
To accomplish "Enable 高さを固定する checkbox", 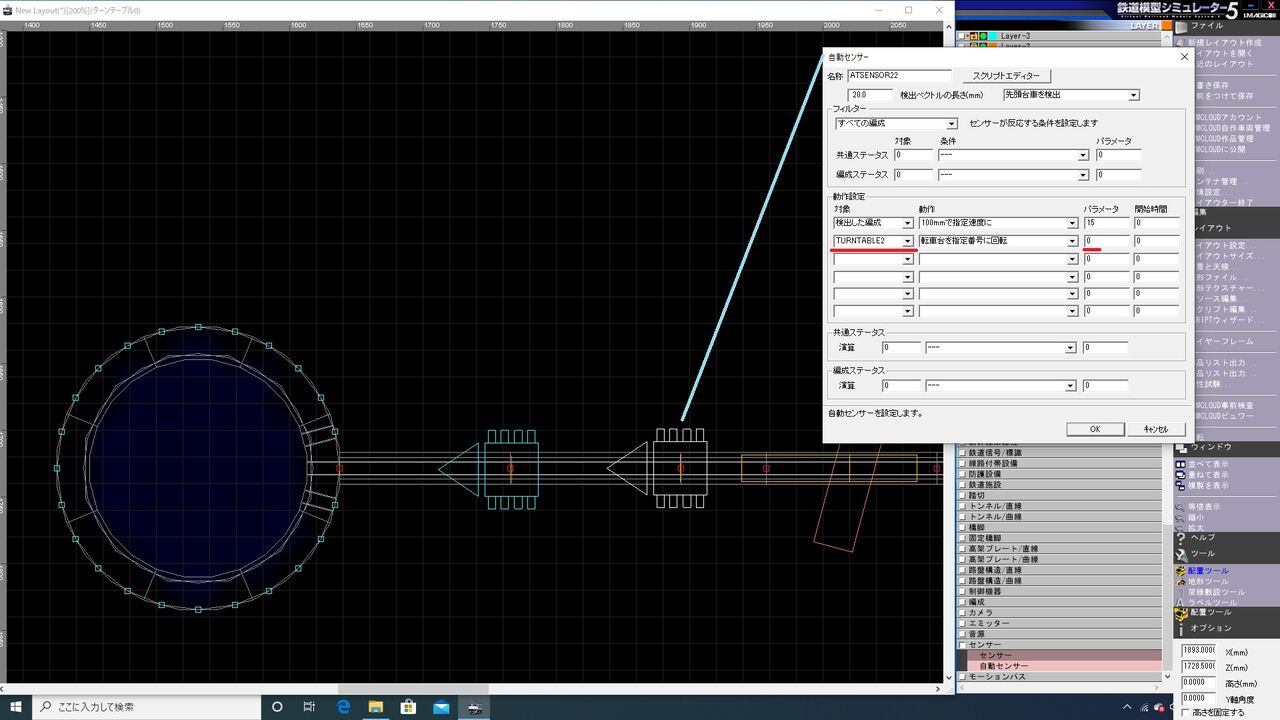I will pyautogui.click(x=1186, y=713).
